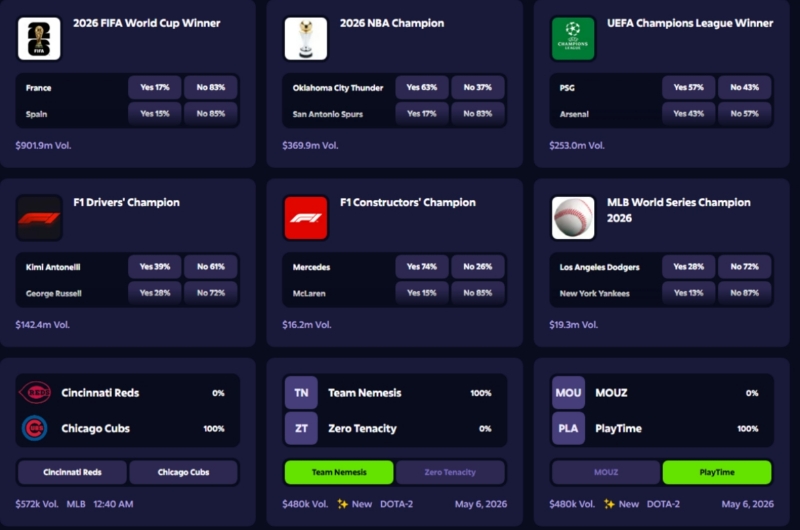This screenshot has height=530, width=800.
Task: Click the sparkle New icon under Team Nemesis card
Action: pyautogui.click(x=342, y=504)
